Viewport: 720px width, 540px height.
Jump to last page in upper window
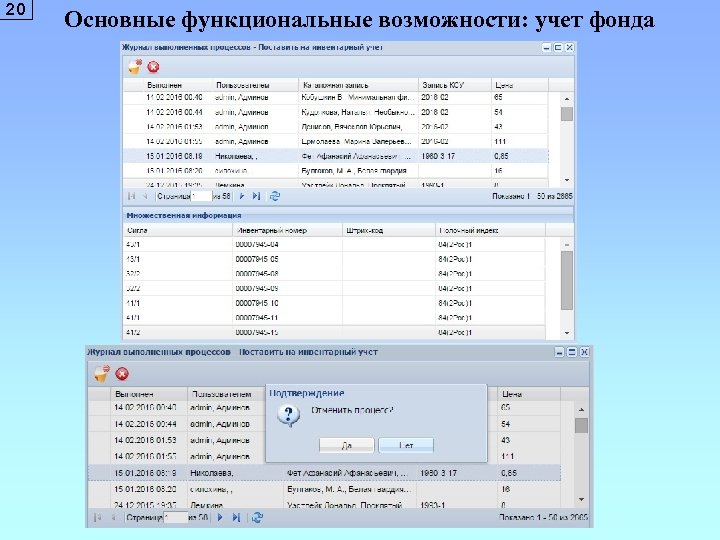(x=257, y=196)
